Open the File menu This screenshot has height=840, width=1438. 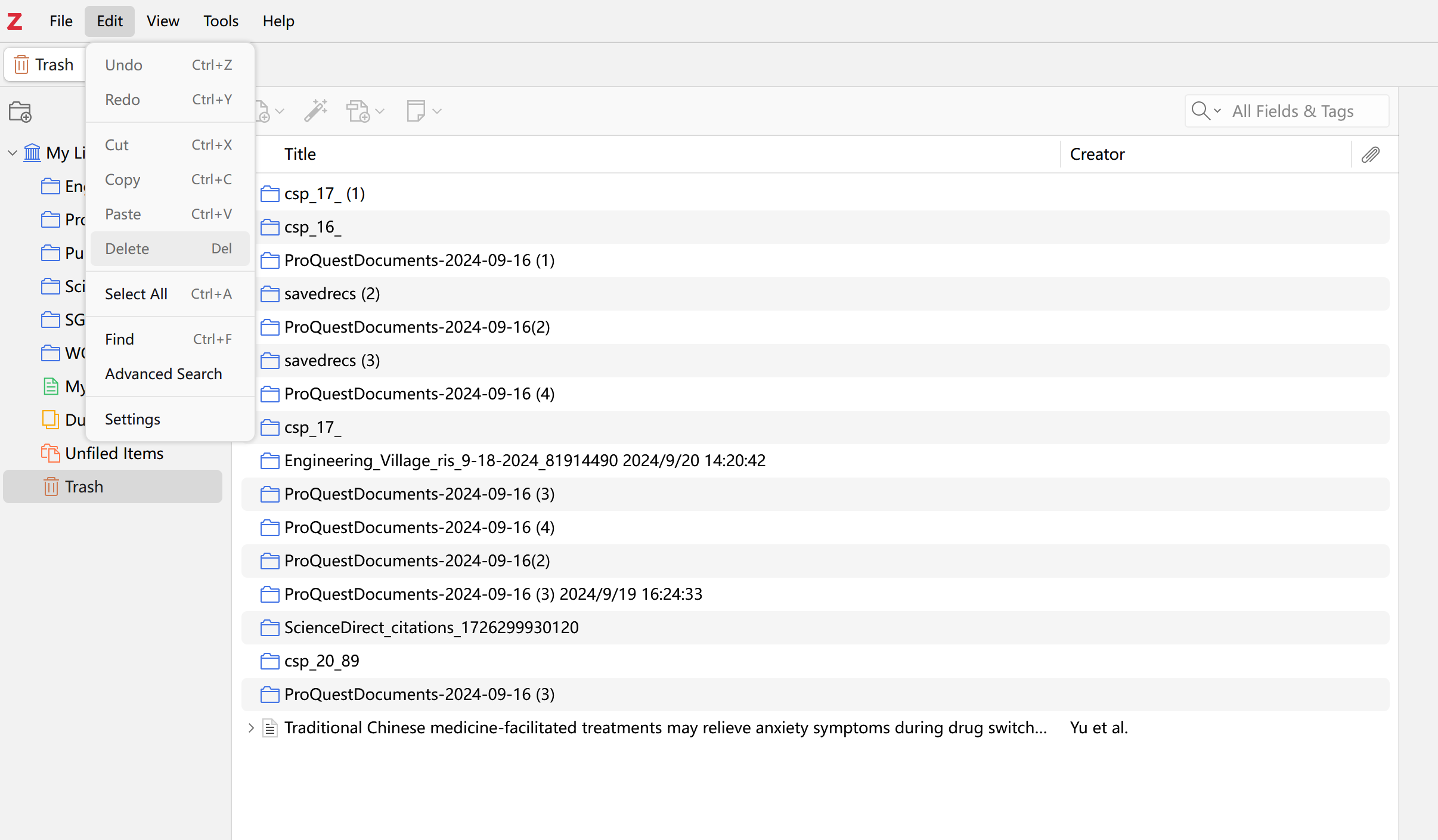point(61,21)
